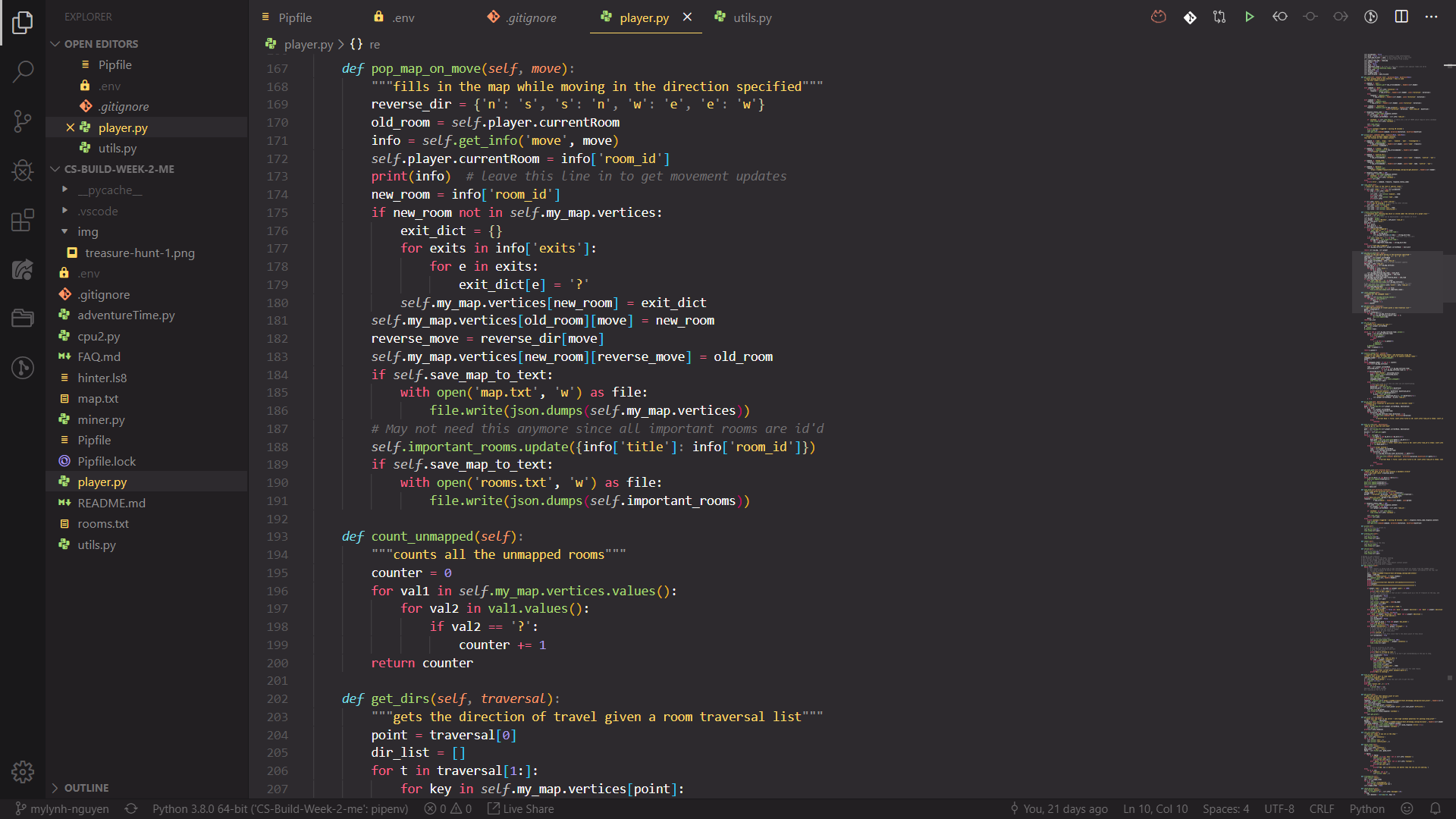Click the sync changes icon in status bar

click(131, 808)
